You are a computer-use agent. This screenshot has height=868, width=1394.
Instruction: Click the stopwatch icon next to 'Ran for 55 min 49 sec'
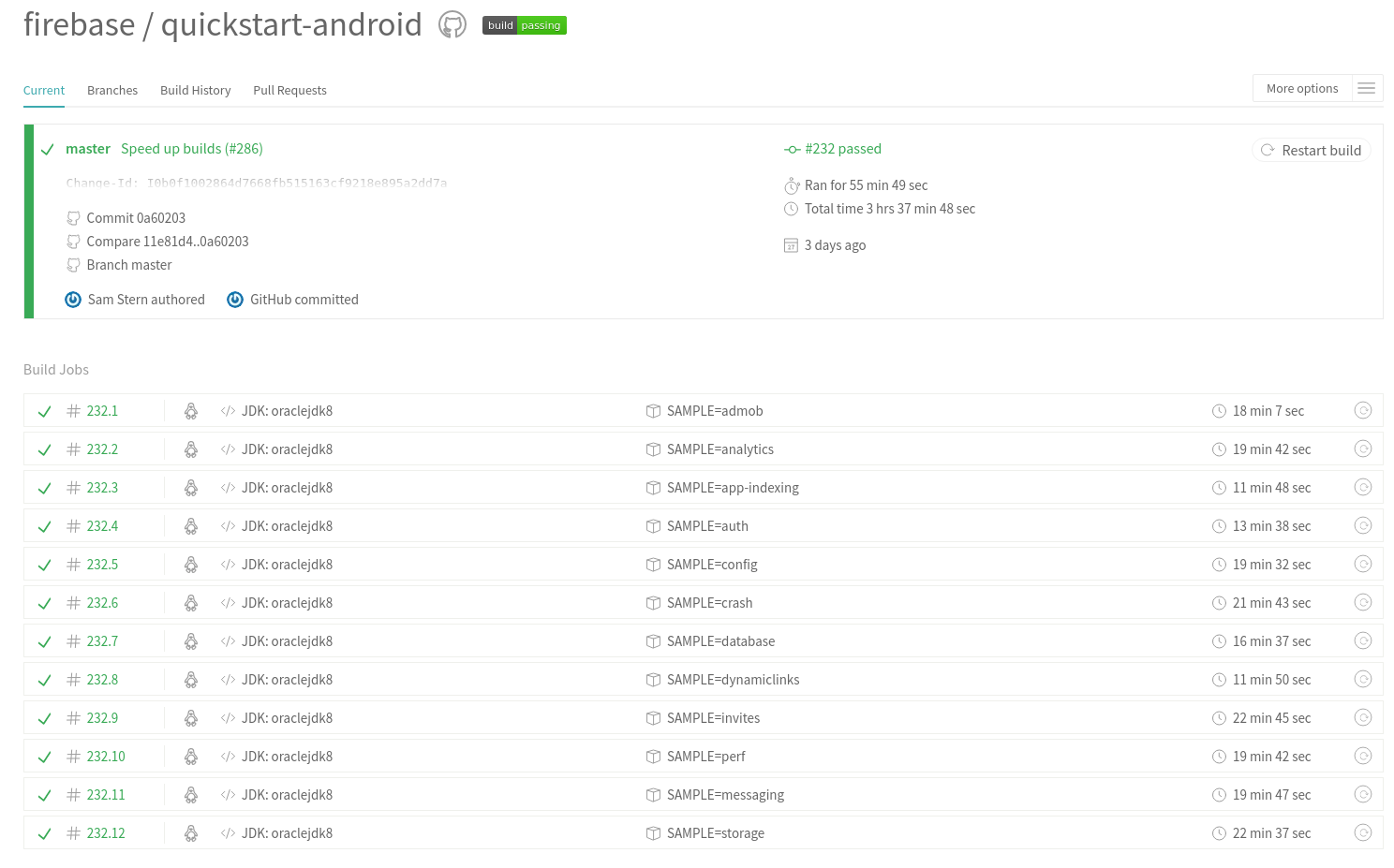click(x=792, y=185)
